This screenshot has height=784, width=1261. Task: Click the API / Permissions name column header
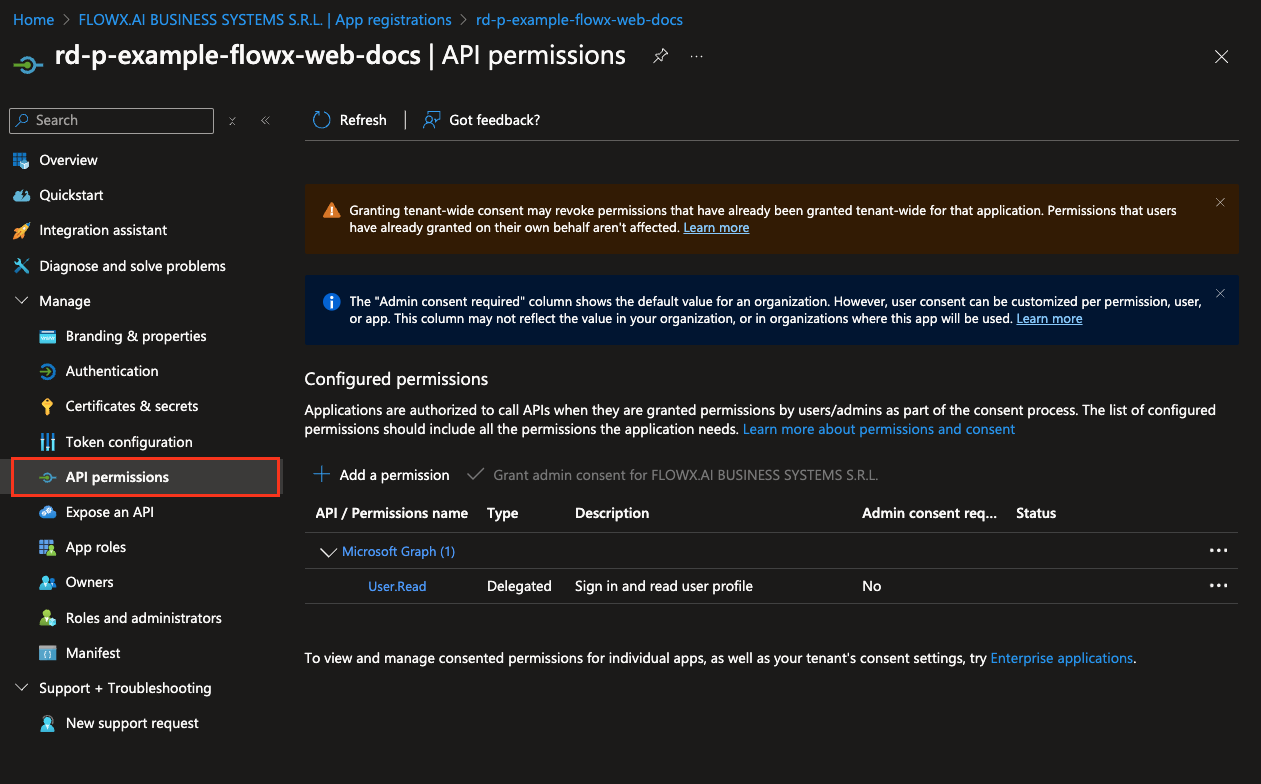tap(391, 513)
